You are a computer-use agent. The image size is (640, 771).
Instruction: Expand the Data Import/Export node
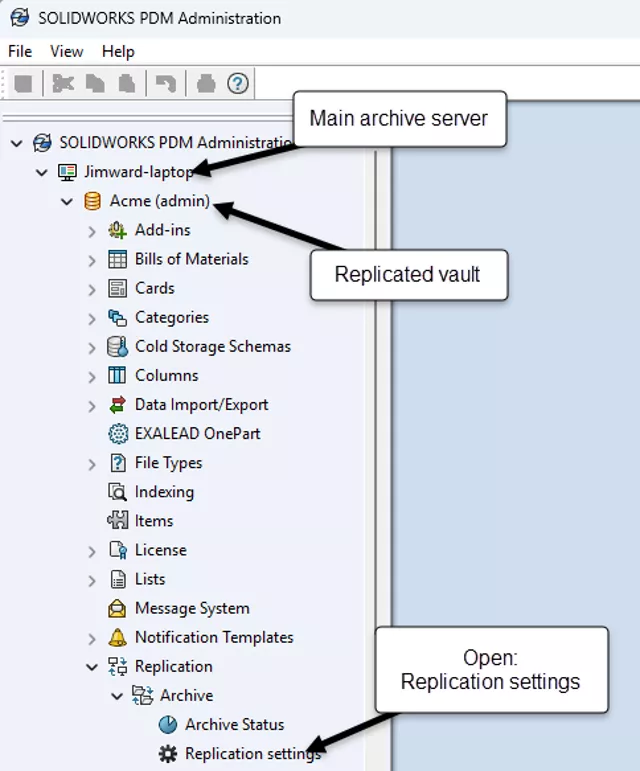coord(92,406)
